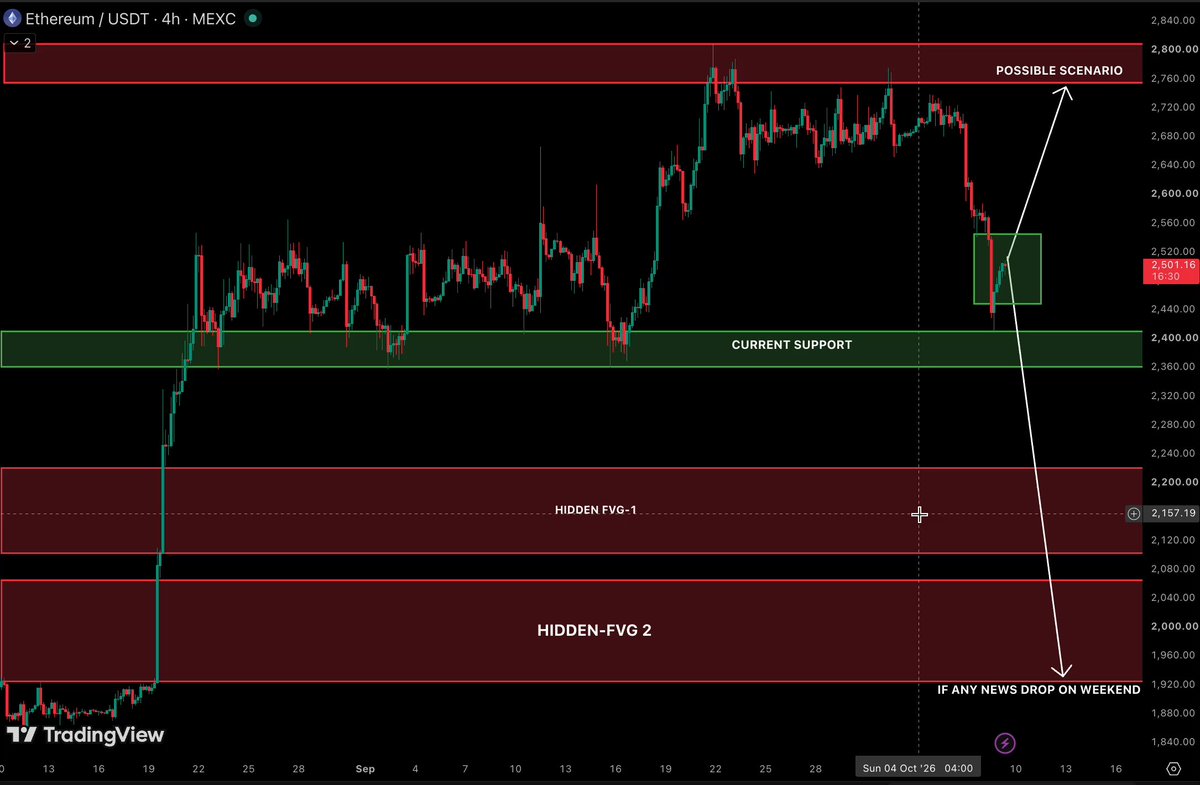Click the 1,960.00 price axis label
1200x785 pixels.
[1174, 656]
